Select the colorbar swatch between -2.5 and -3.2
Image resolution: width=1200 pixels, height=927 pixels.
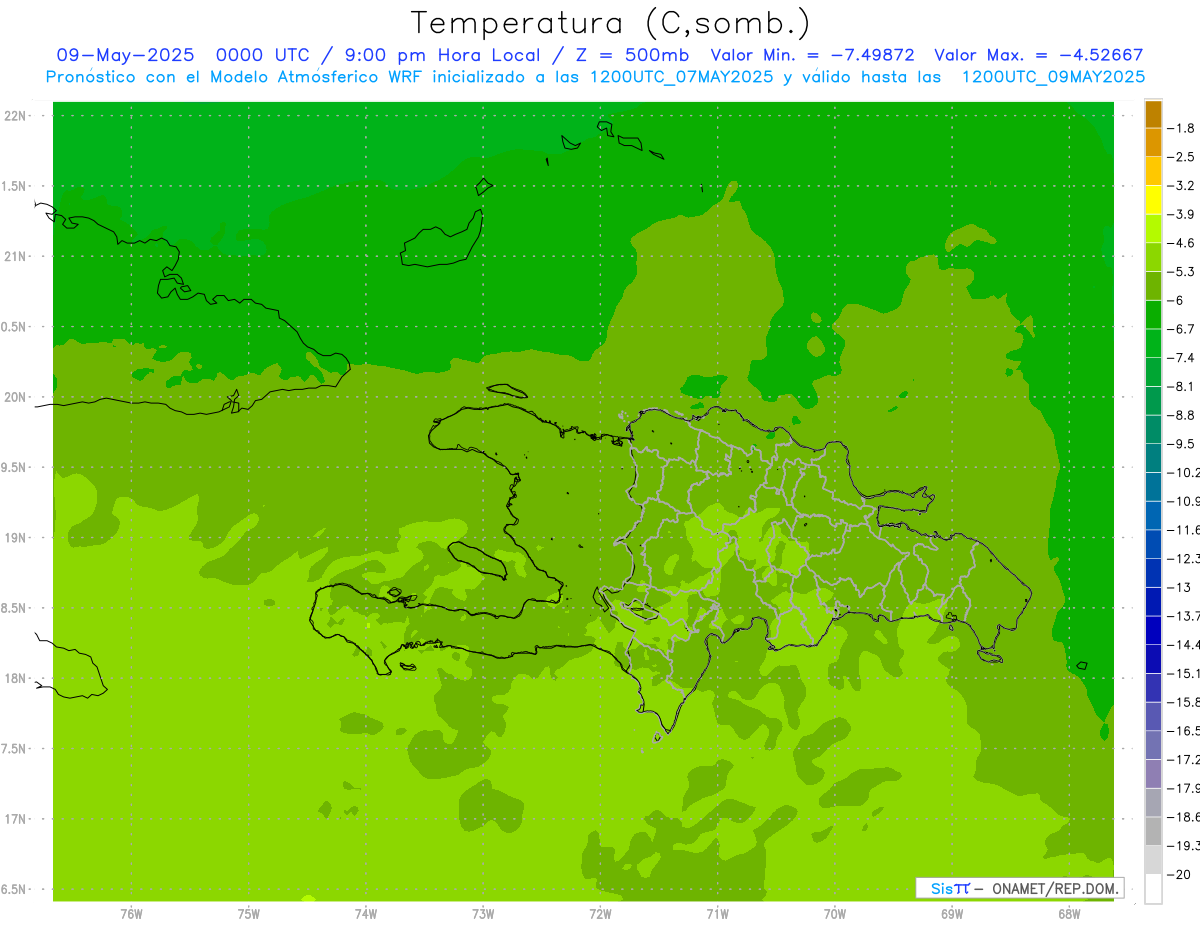(x=1153, y=171)
